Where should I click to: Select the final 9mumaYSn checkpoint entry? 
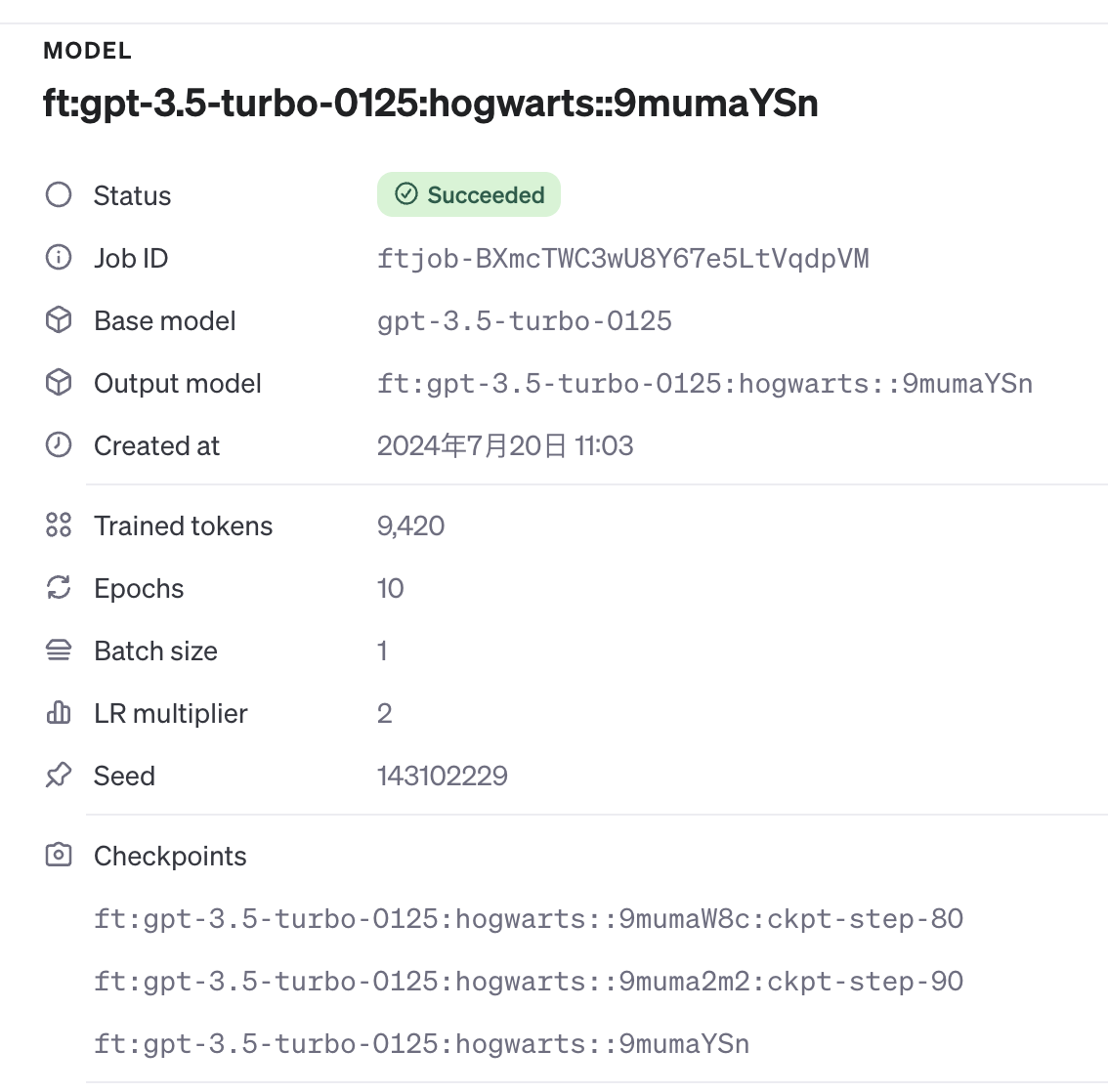tap(421, 1044)
